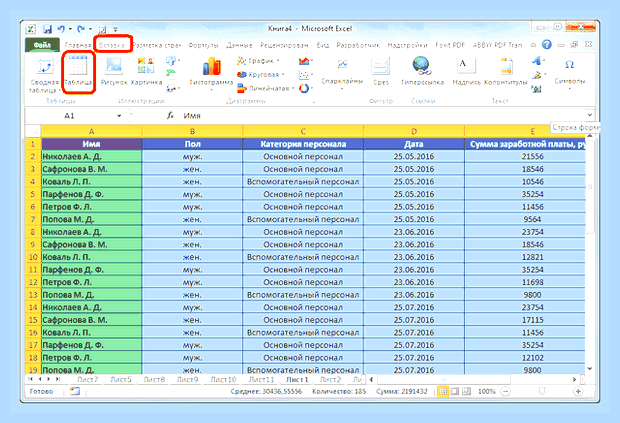Viewport: 620px width, 423px height.
Task: Switch to Page Layout view in status bar
Action: tap(455, 391)
